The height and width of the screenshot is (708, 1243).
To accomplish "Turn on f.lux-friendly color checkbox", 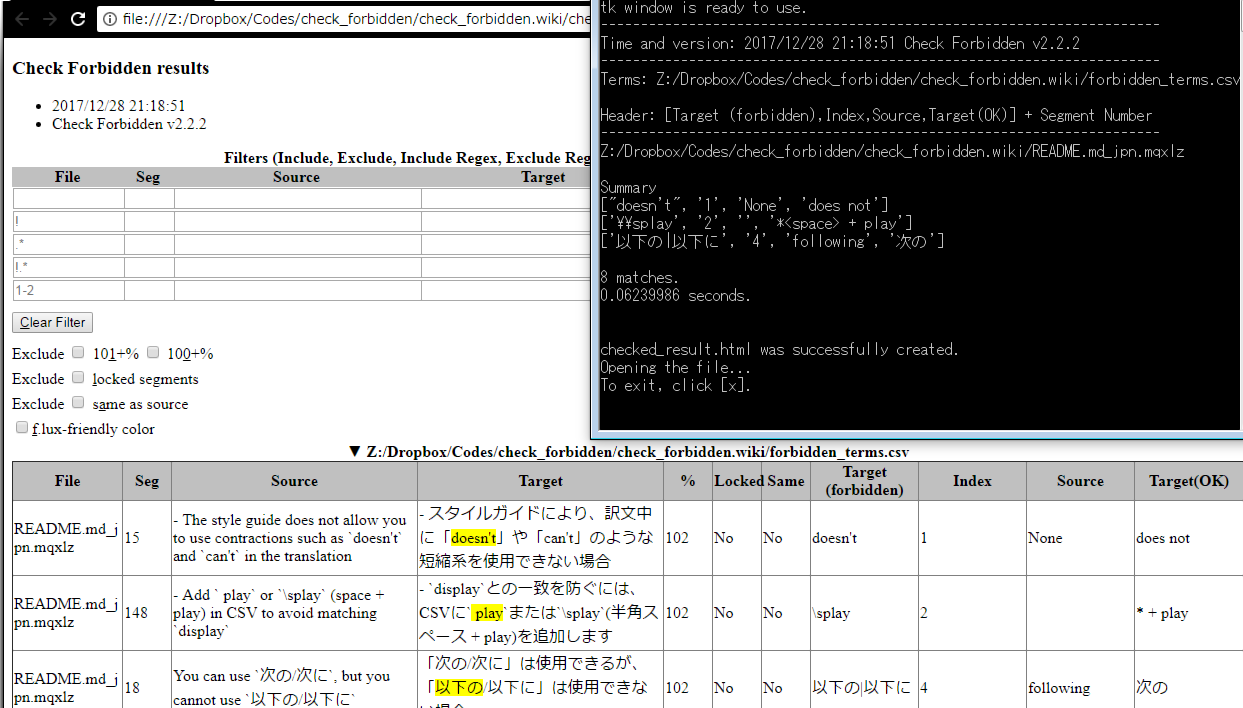I will coord(22,428).
